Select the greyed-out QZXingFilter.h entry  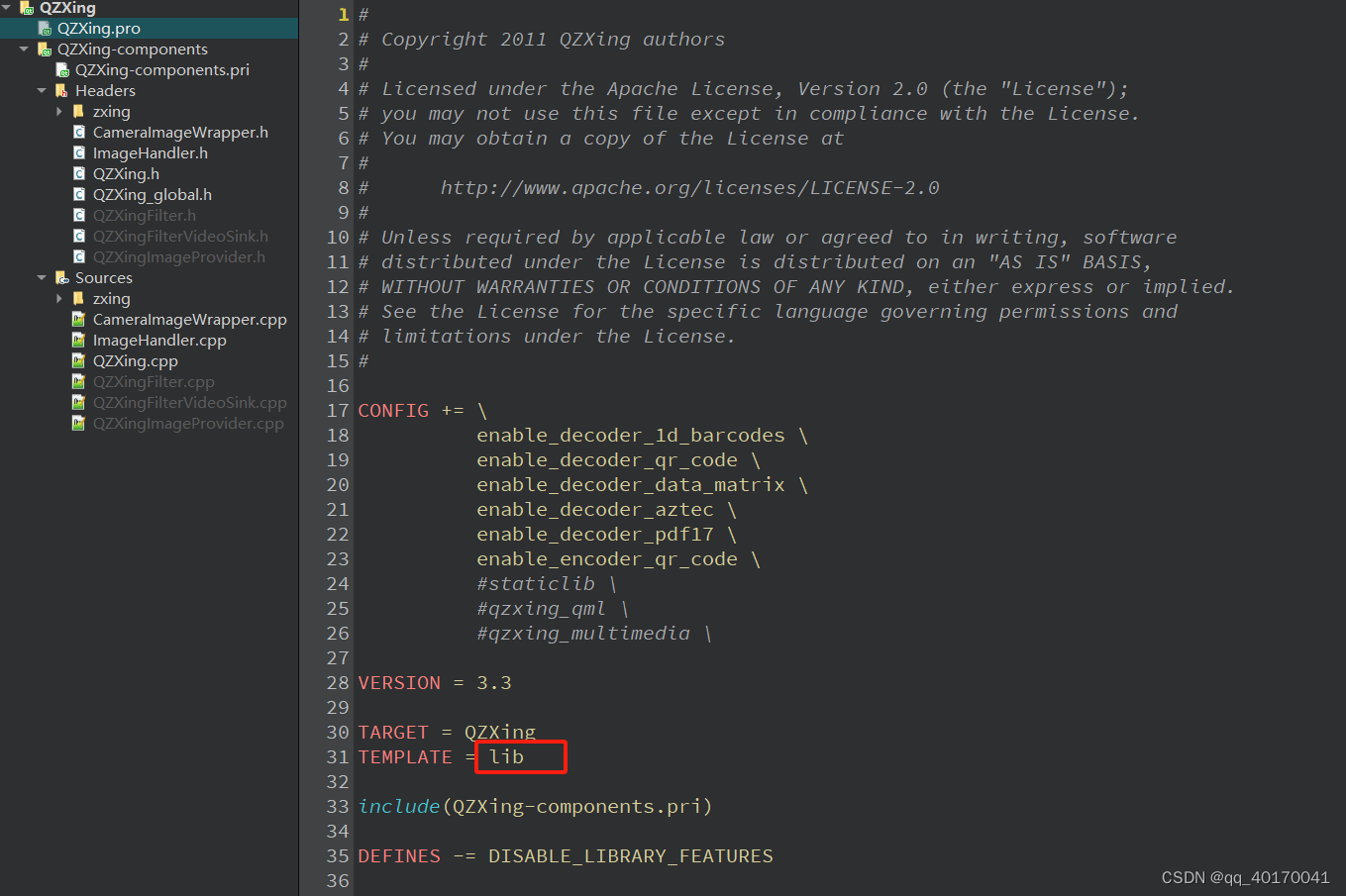pyautogui.click(x=145, y=215)
